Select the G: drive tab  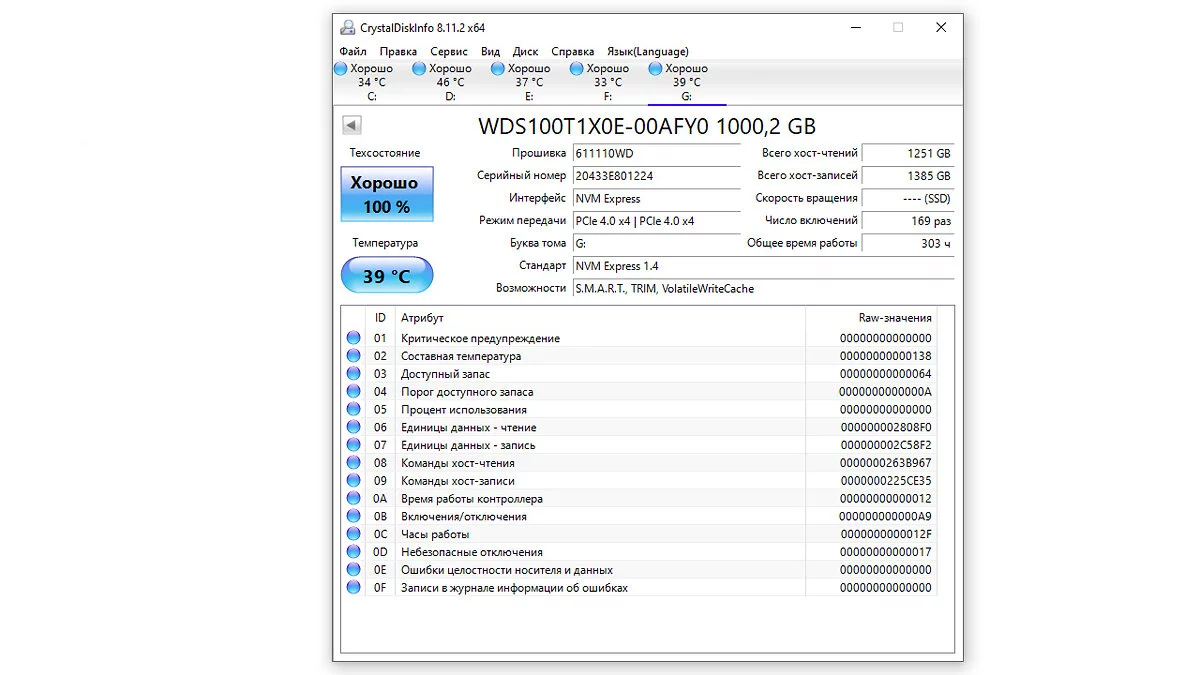[686, 83]
